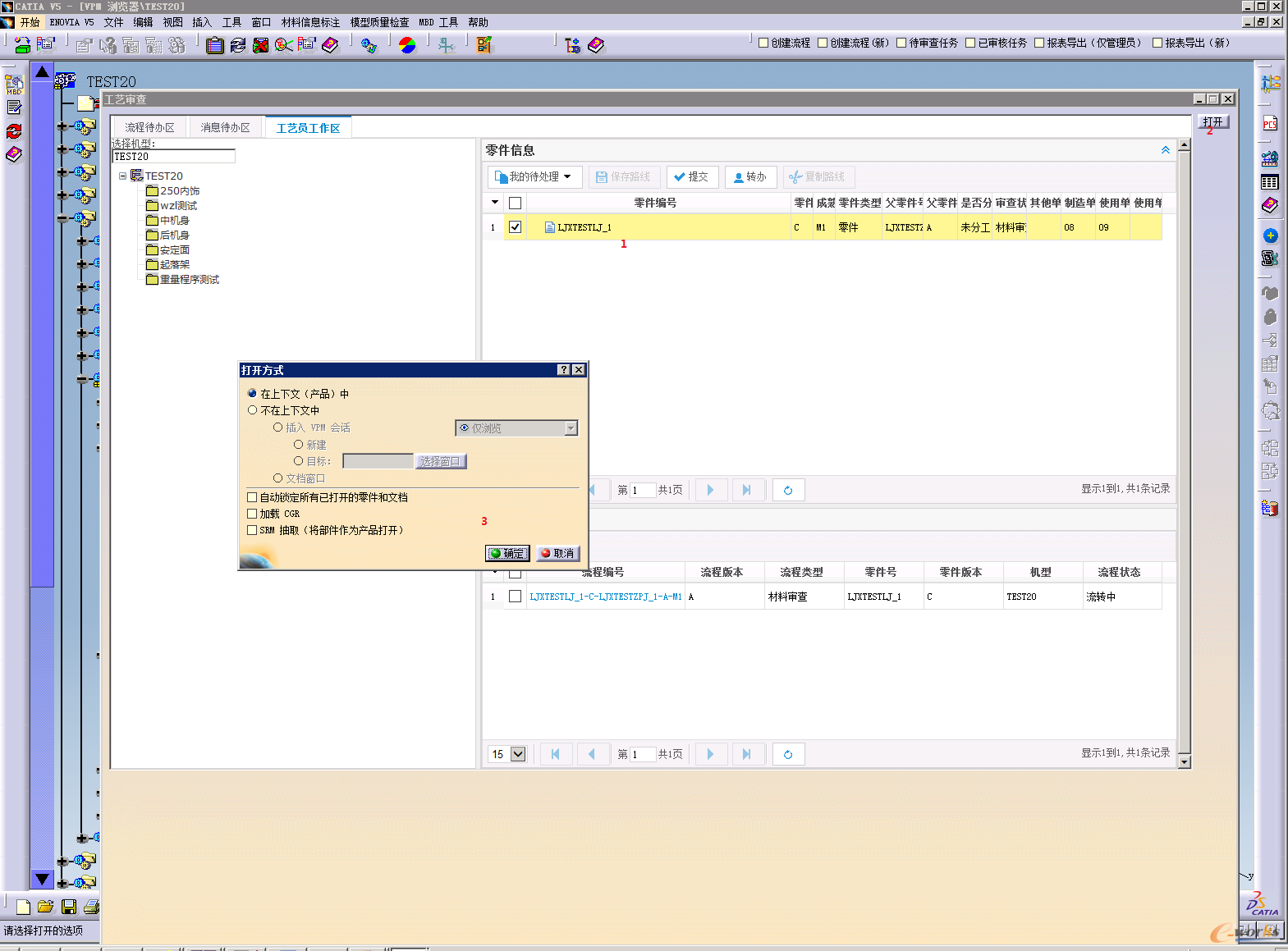Click the 确定 button
The image size is (1288, 951).
tap(507, 553)
